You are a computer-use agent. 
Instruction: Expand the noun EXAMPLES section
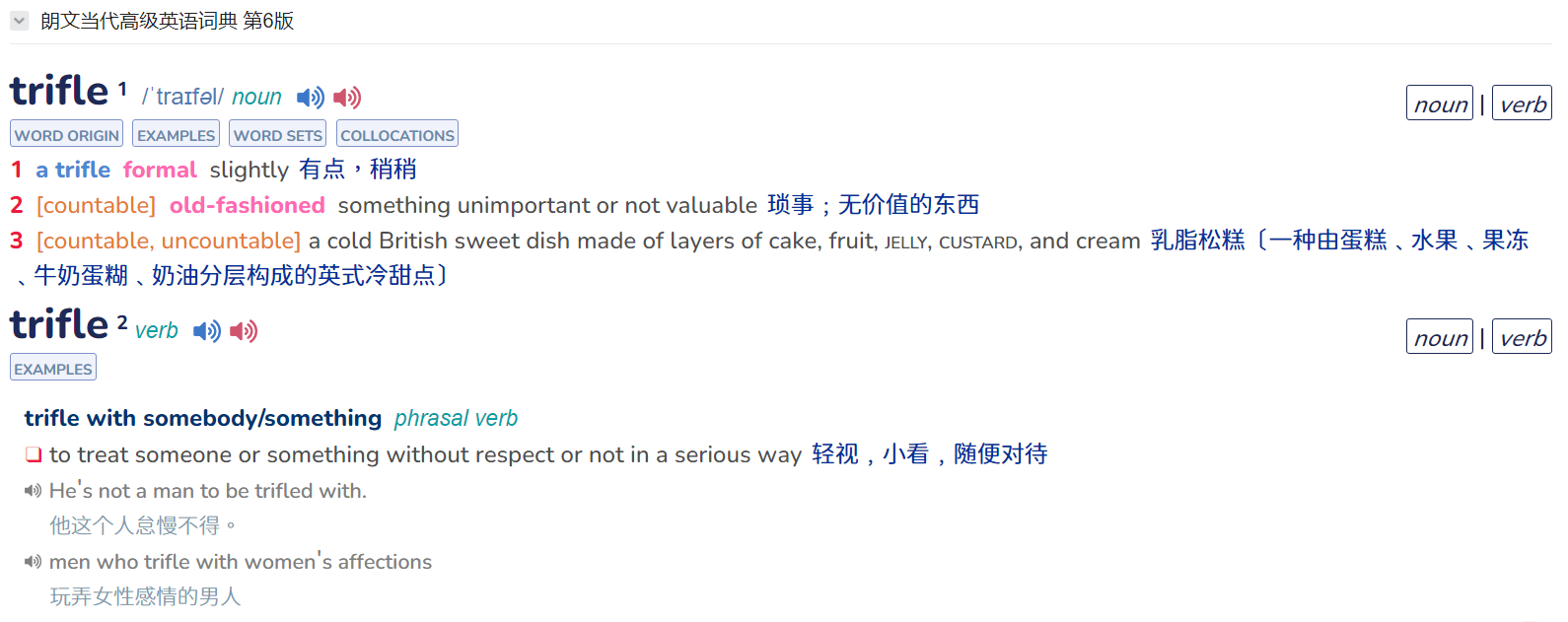pos(177,134)
